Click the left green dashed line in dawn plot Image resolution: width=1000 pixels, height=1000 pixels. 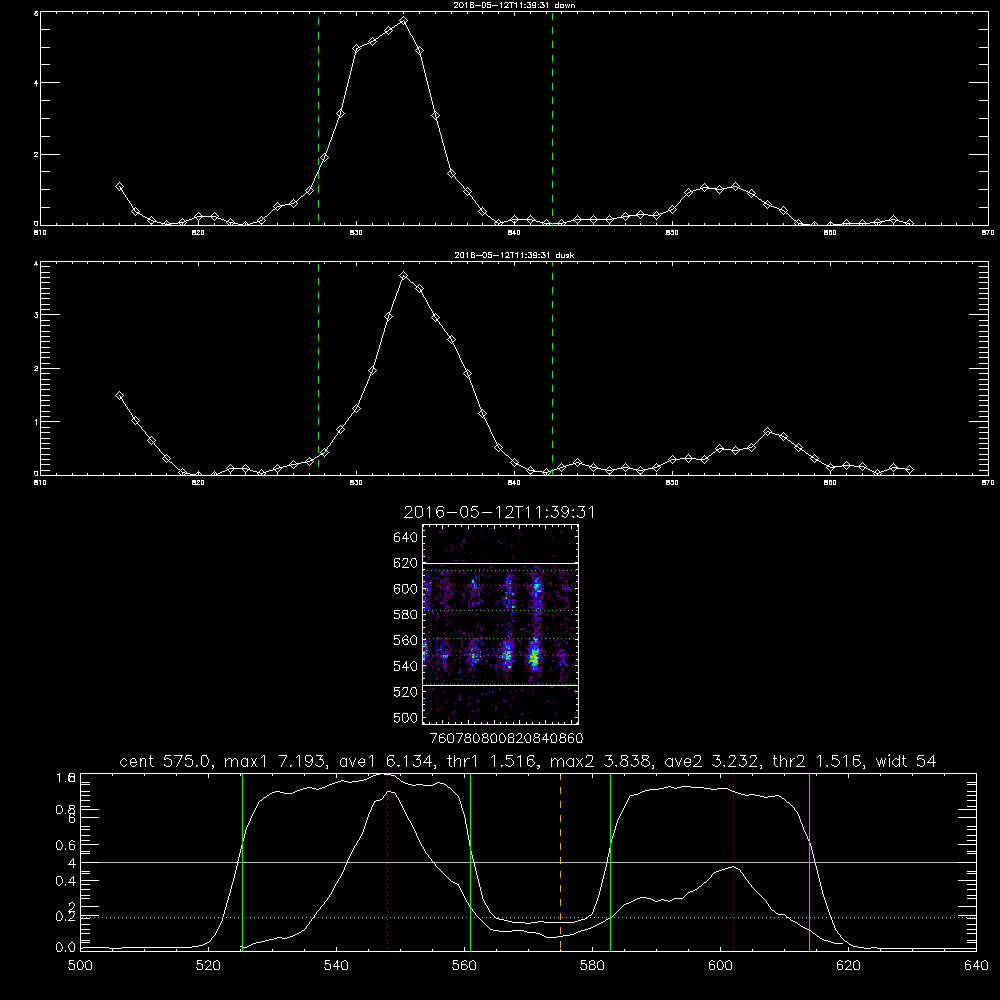click(x=318, y=118)
